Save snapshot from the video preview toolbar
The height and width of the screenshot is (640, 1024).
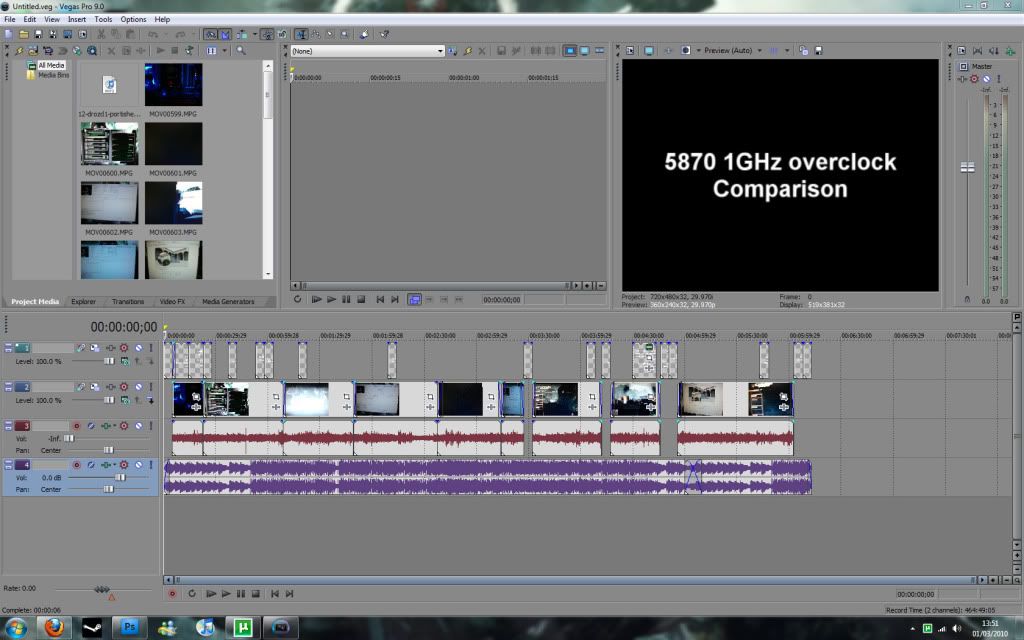pos(818,50)
